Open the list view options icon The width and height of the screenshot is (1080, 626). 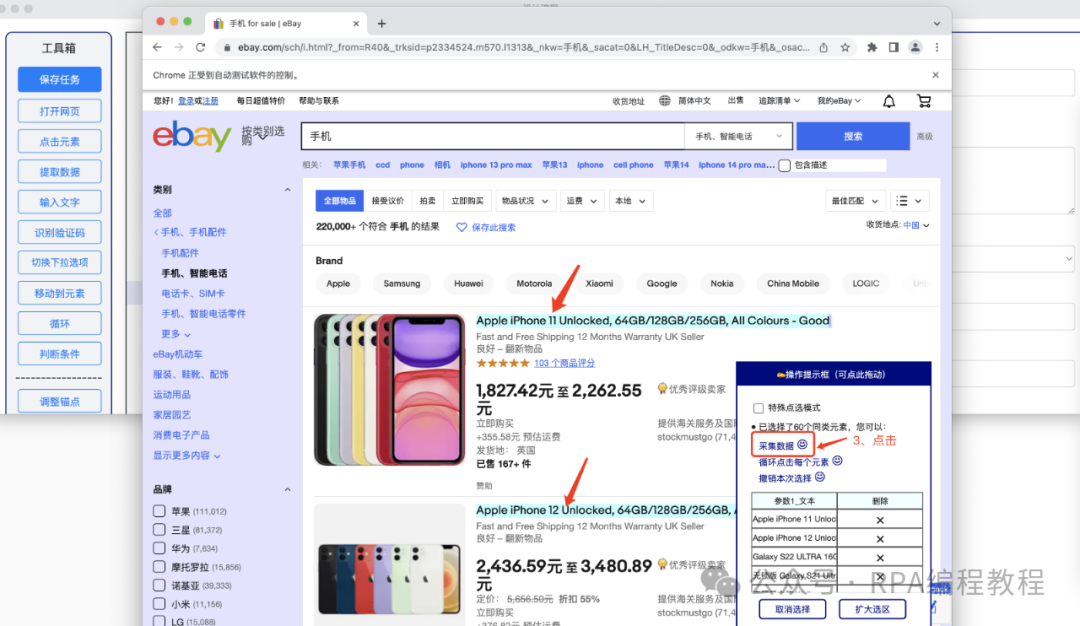908,201
